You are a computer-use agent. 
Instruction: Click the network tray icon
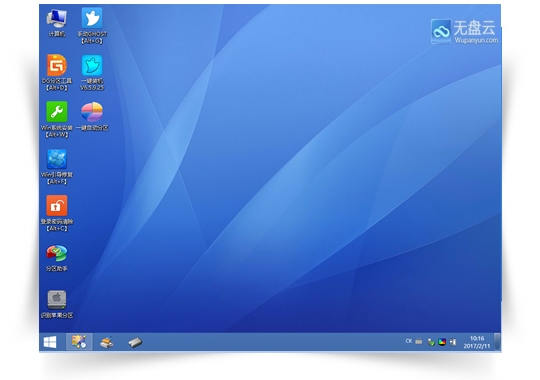point(453,342)
